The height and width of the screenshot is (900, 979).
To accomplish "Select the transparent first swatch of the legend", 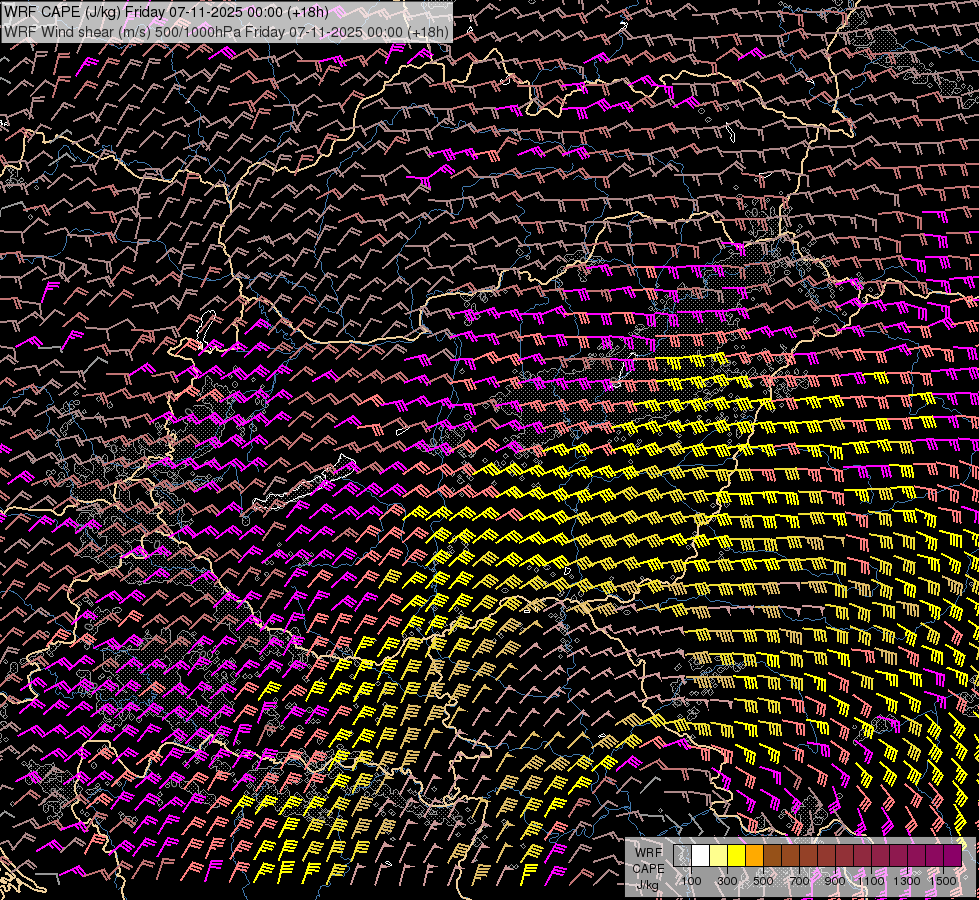I will pyautogui.click(x=682, y=856).
